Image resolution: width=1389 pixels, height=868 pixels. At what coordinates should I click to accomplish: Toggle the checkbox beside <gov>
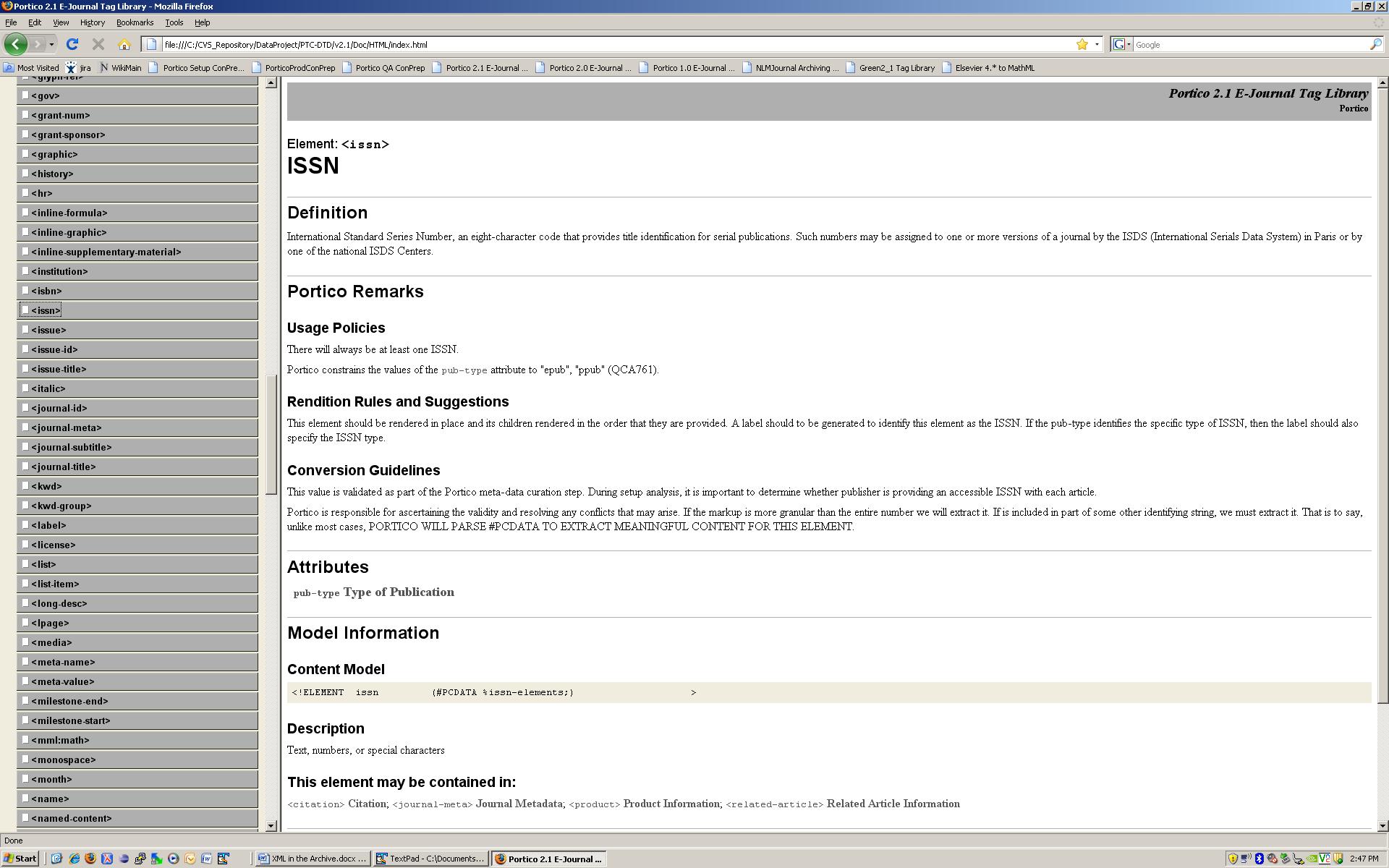pyautogui.click(x=25, y=95)
